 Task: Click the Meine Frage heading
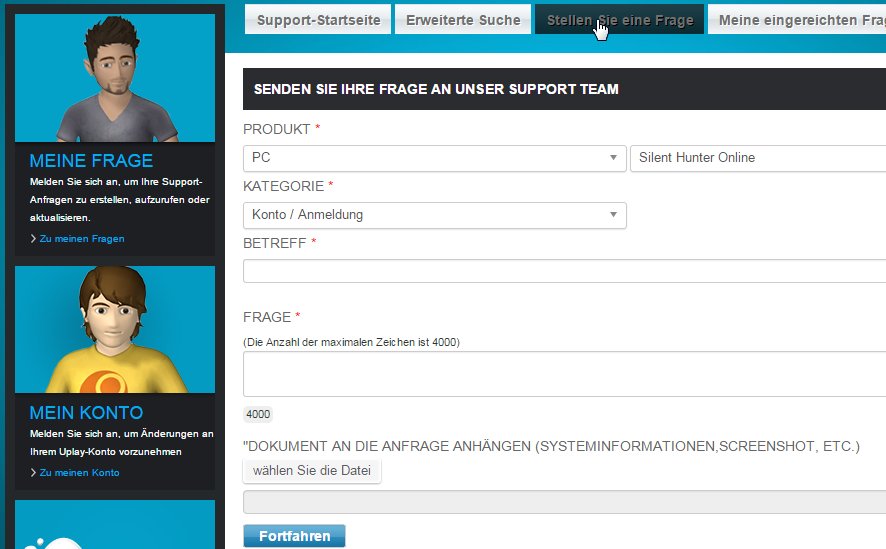[91, 161]
